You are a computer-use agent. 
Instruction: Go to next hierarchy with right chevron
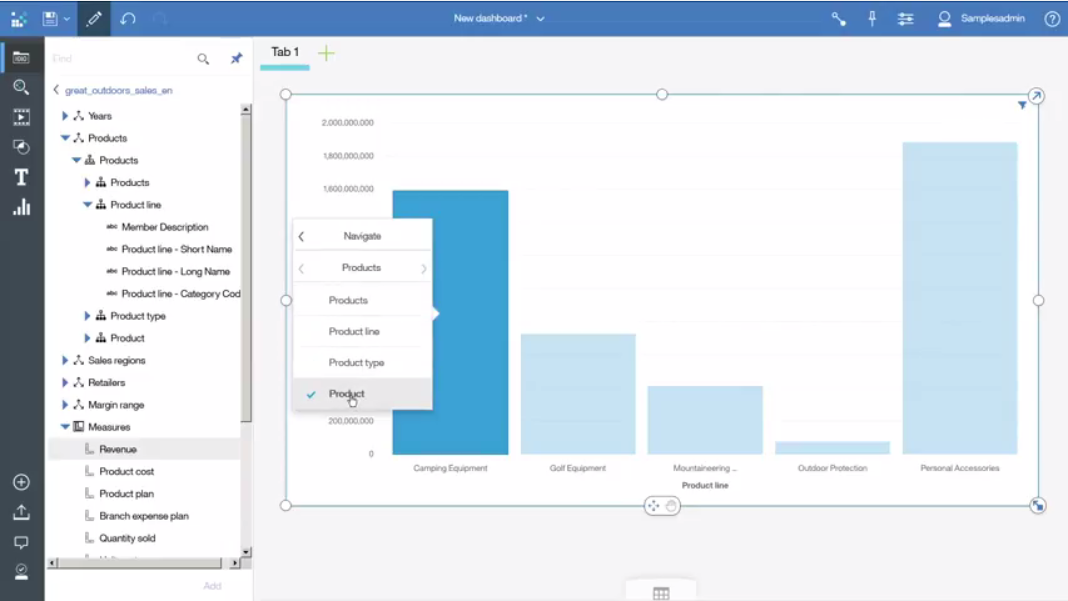(423, 268)
